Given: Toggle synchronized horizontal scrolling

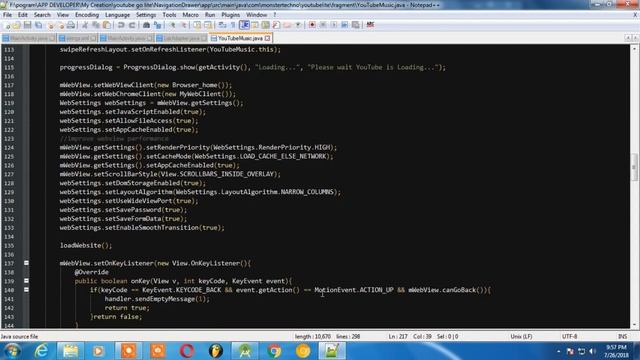Looking at the screenshot, I should (208, 25).
